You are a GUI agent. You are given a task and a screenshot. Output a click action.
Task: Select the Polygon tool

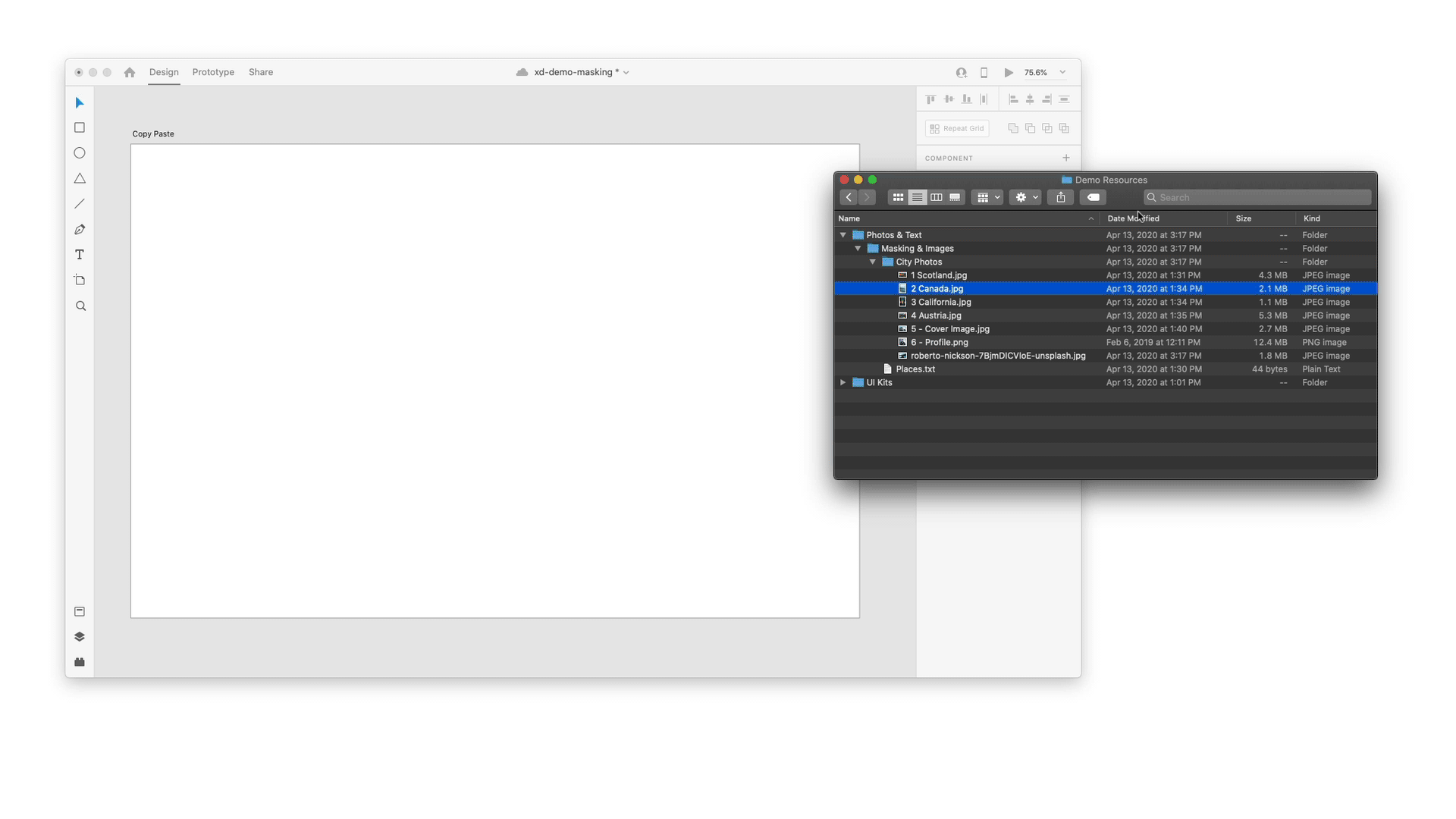coord(80,179)
